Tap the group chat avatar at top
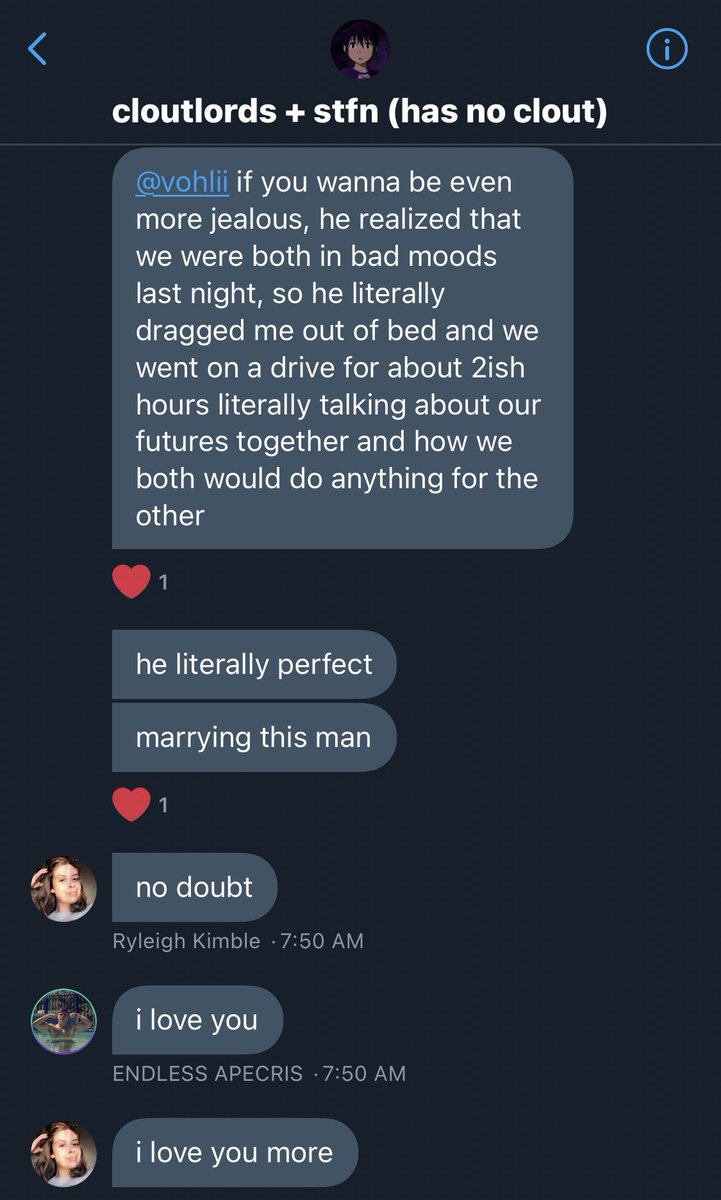The image size is (721, 1200). pyautogui.click(x=360, y=49)
